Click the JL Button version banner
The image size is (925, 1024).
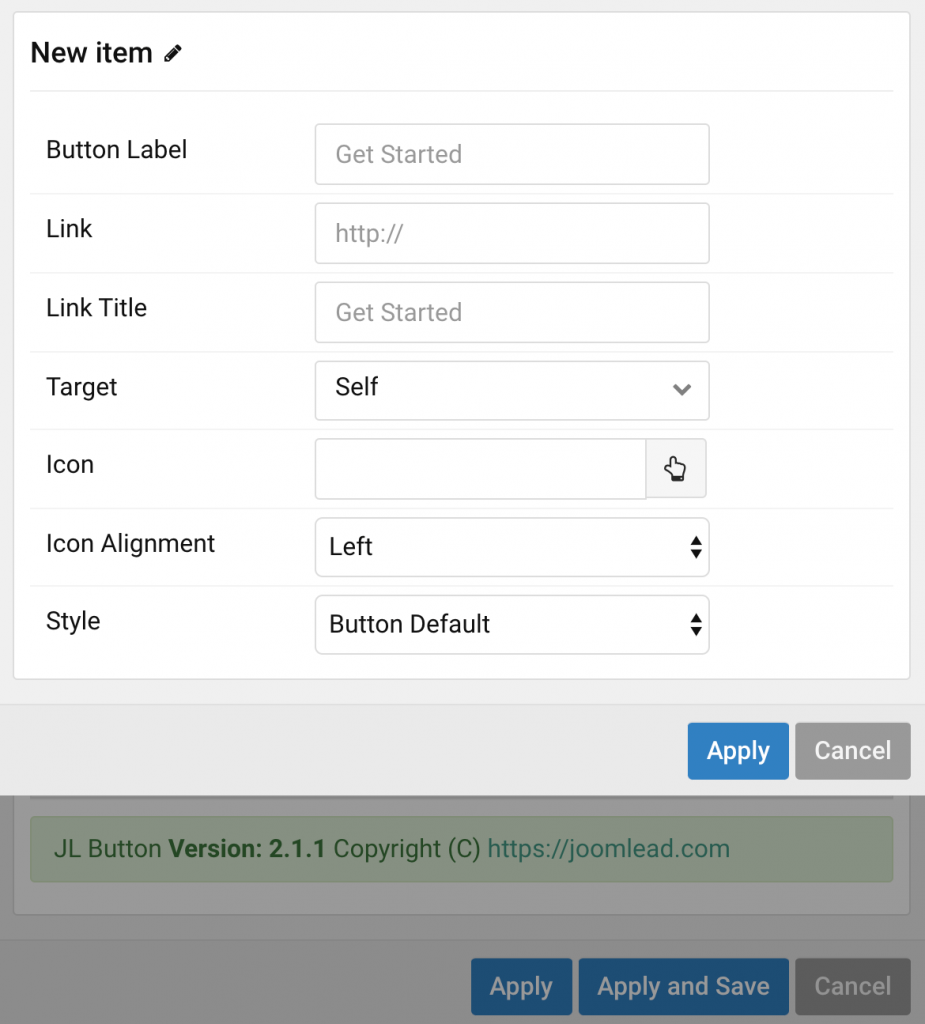tap(462, 847)
